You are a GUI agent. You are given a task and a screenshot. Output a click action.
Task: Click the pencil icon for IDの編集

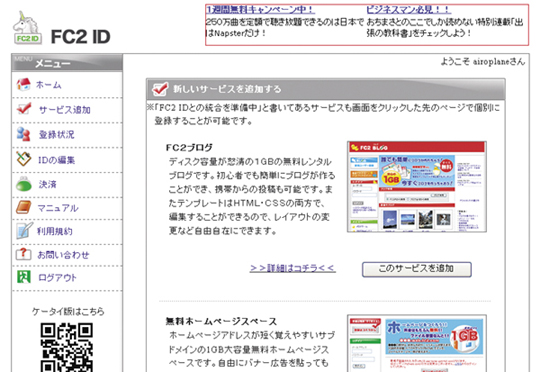click(x=23, y=159)
